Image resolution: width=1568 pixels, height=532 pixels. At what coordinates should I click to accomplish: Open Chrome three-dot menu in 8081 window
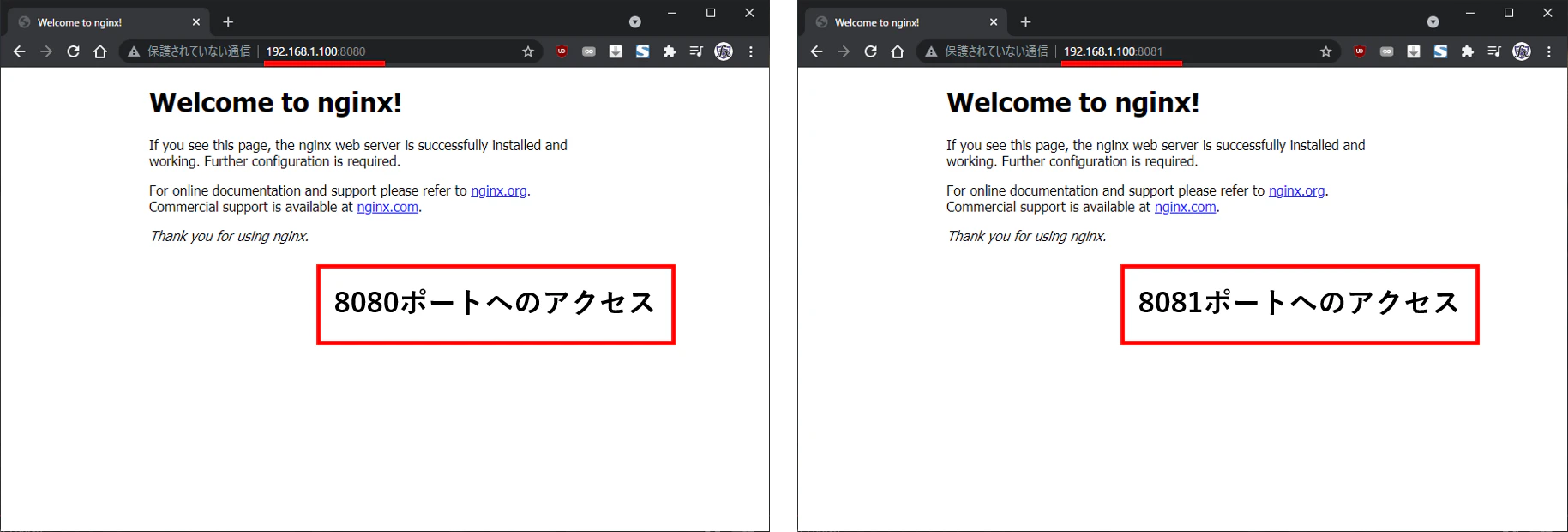pos(1549,51)
